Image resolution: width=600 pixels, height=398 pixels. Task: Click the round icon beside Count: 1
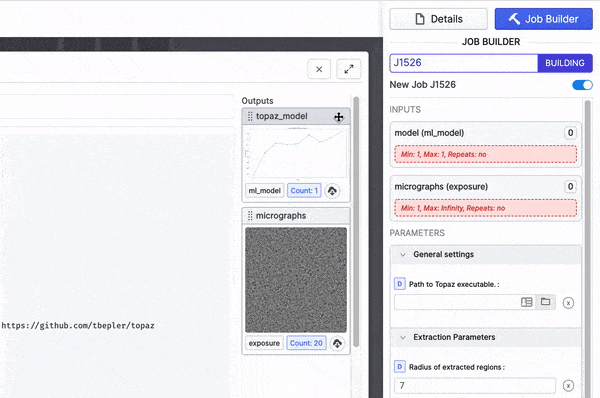coord(332,191)
